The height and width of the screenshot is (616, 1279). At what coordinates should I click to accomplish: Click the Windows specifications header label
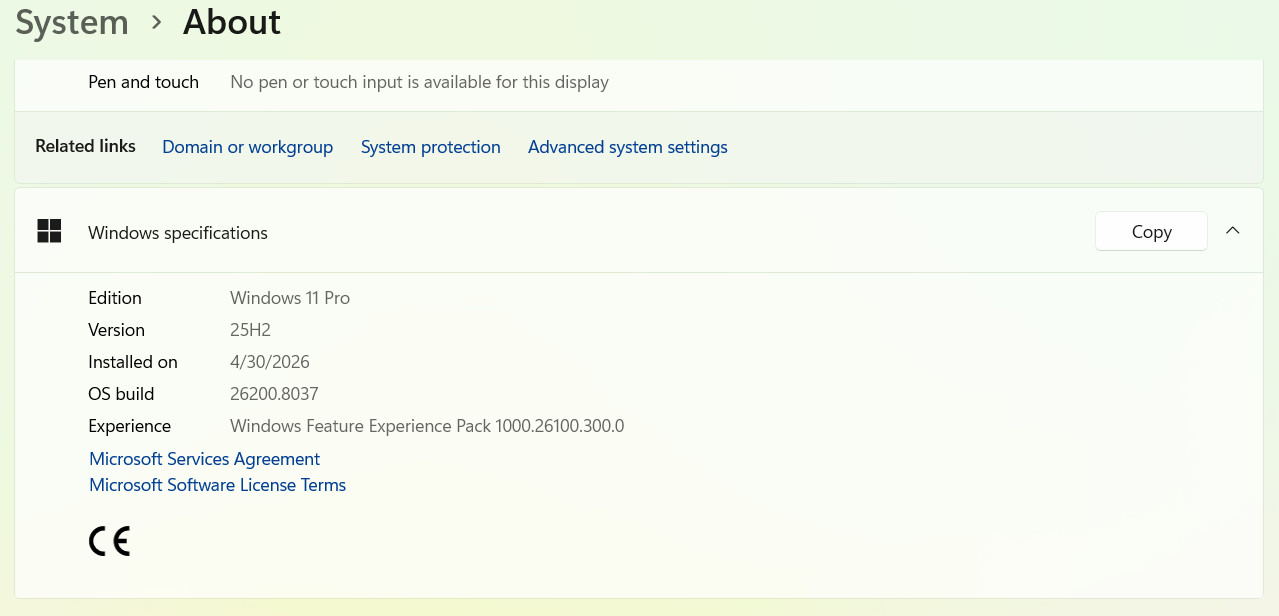[x=178, y=233]
